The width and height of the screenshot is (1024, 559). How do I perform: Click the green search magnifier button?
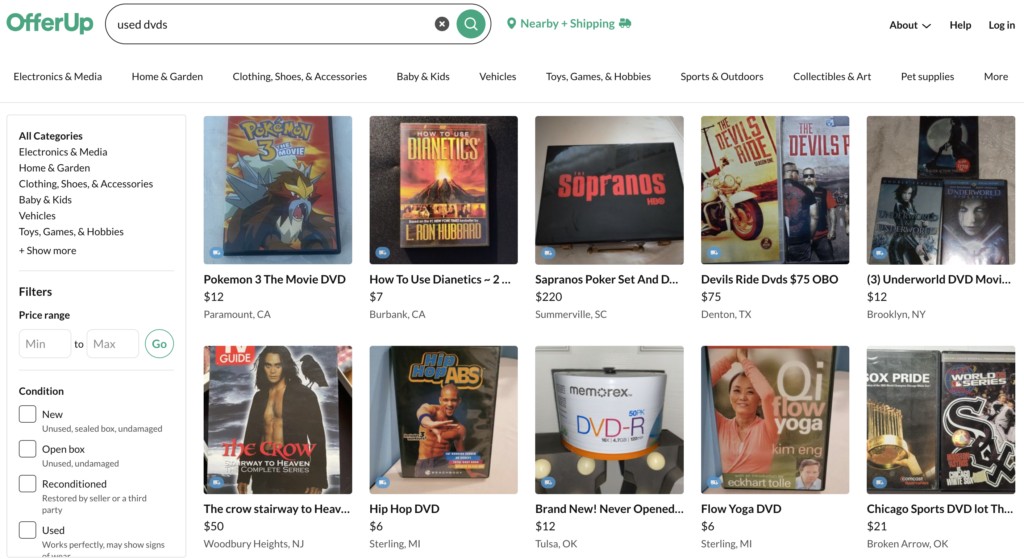tap(470, 24)
